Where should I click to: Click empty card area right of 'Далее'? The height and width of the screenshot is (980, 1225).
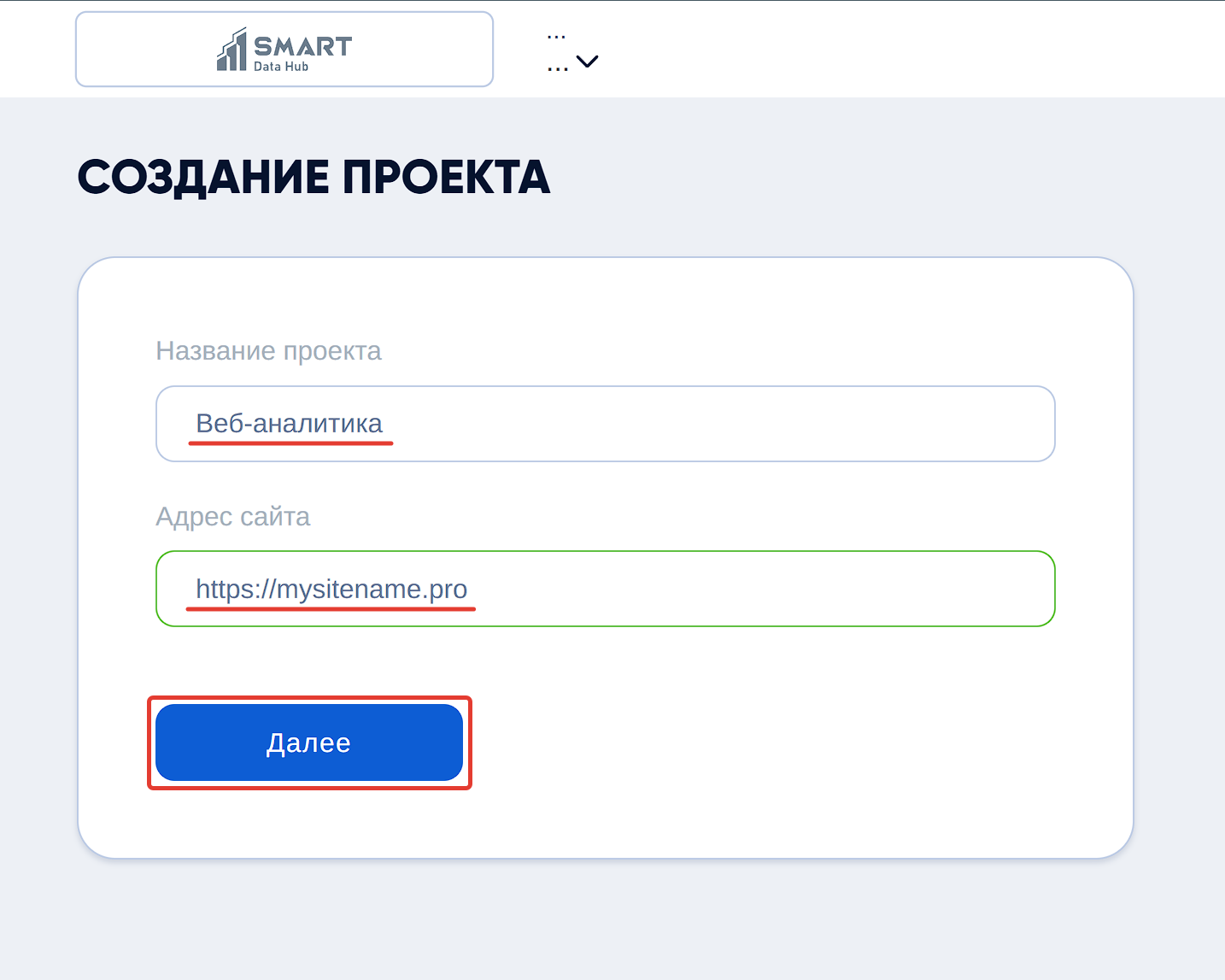coord(769,742)
